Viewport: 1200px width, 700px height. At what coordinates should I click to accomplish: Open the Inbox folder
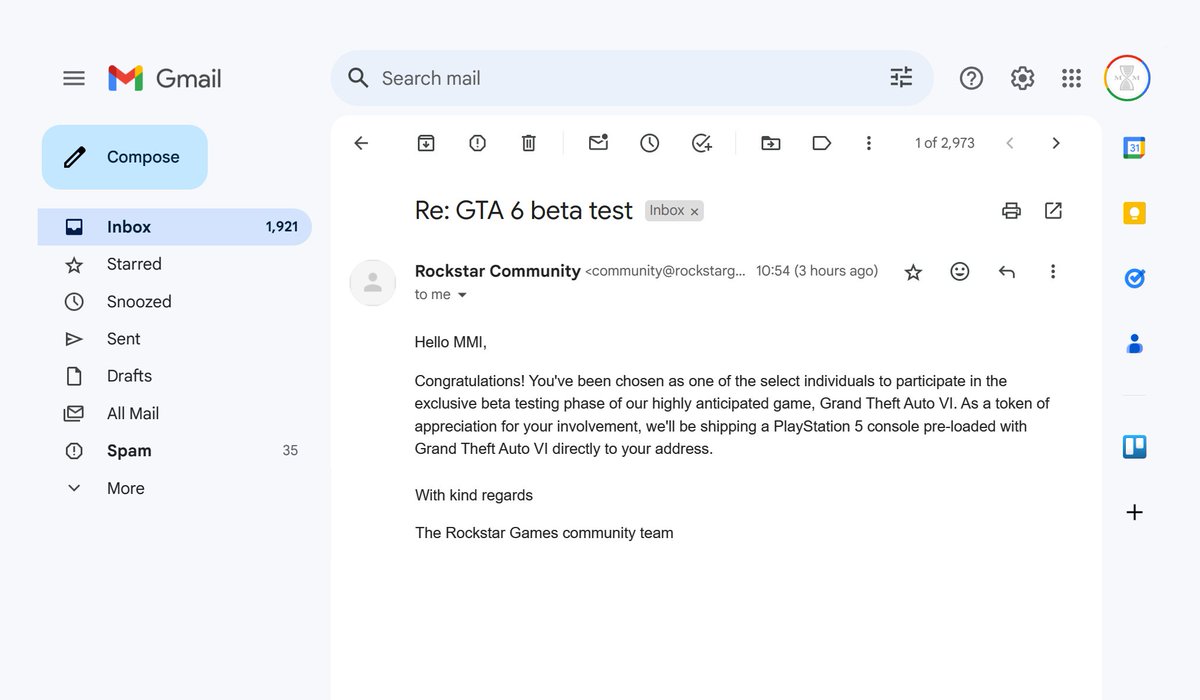click(175, 227)
